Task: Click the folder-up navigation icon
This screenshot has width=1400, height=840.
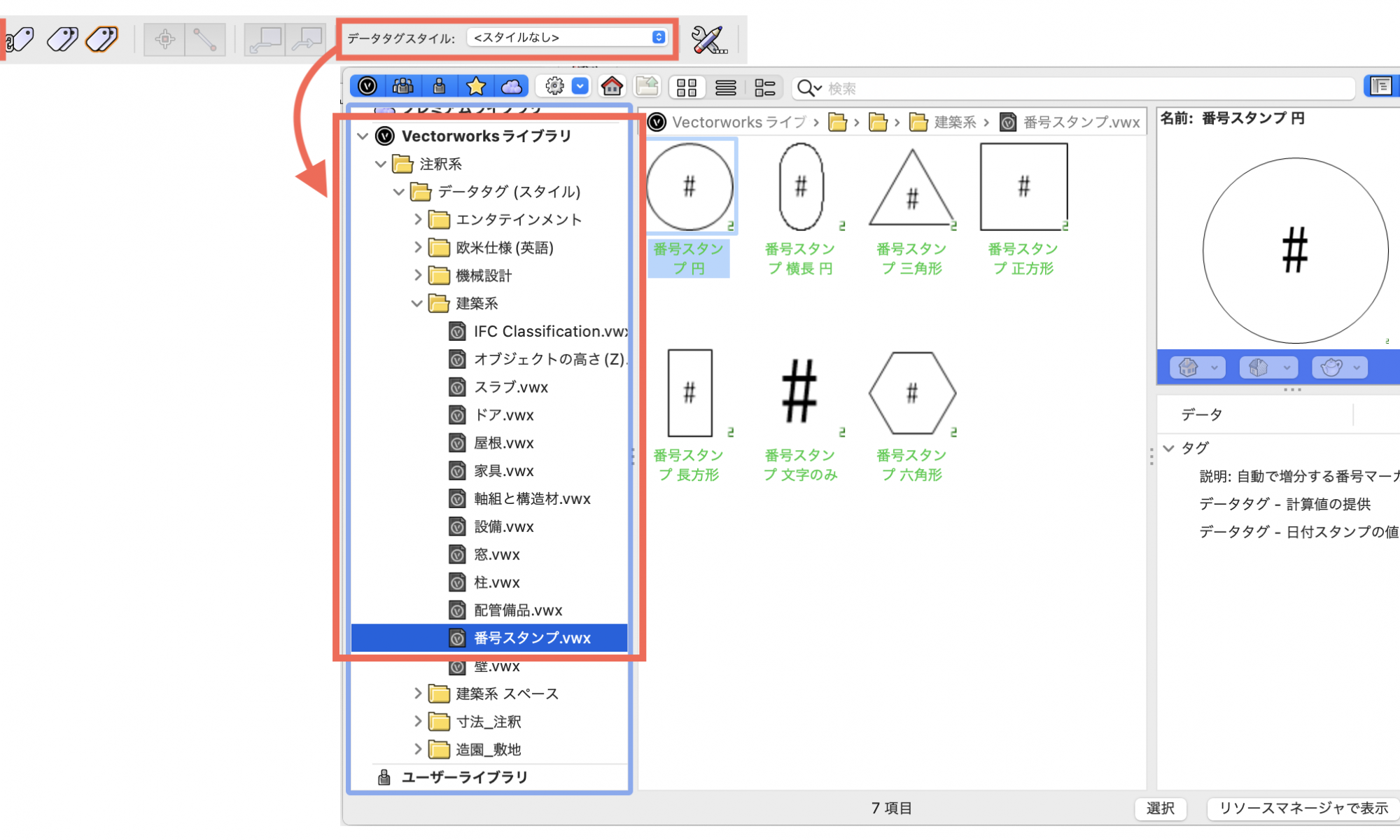Action: [647, 87]
